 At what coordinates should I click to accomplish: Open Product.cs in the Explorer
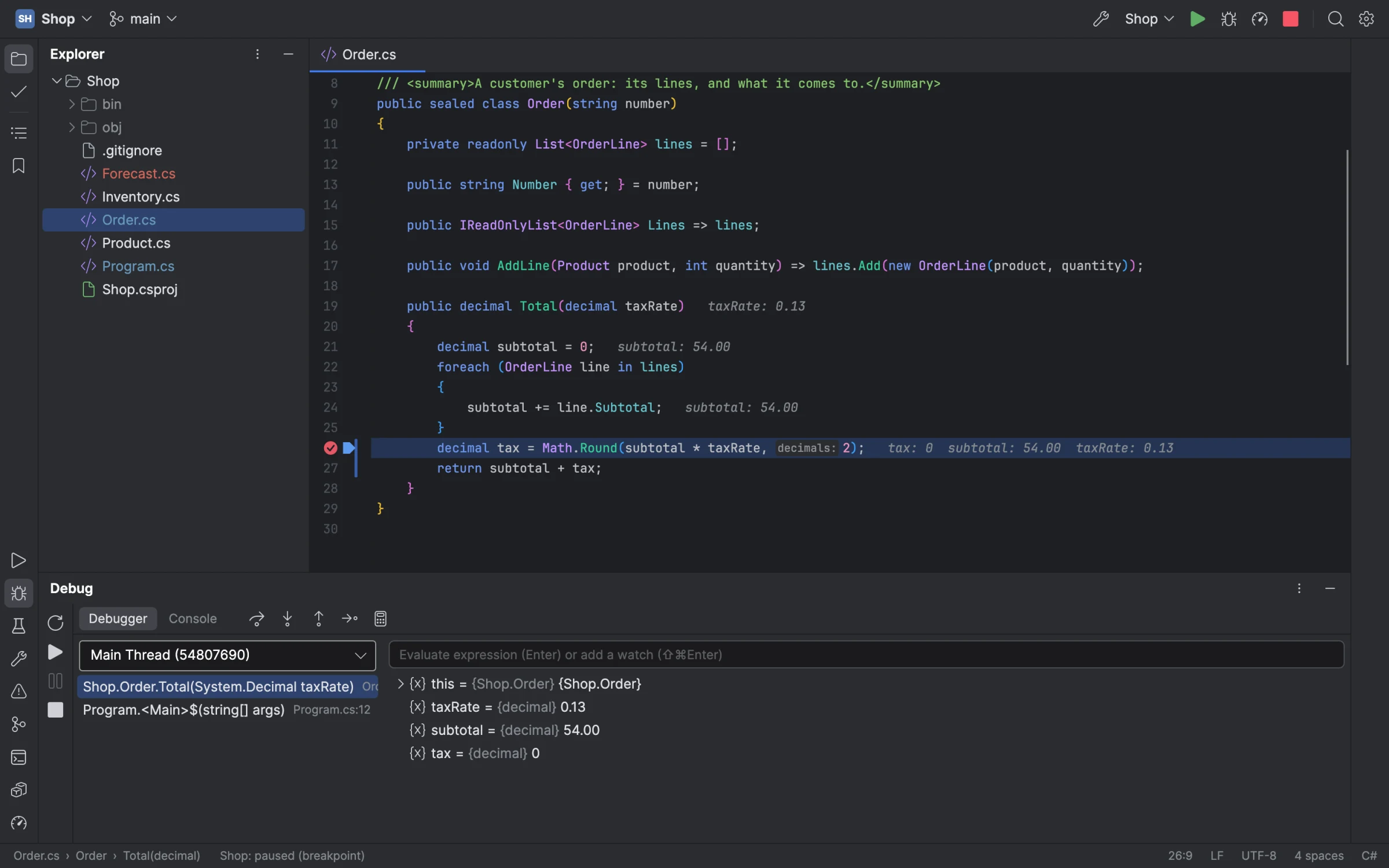click(x=174, y=243)
